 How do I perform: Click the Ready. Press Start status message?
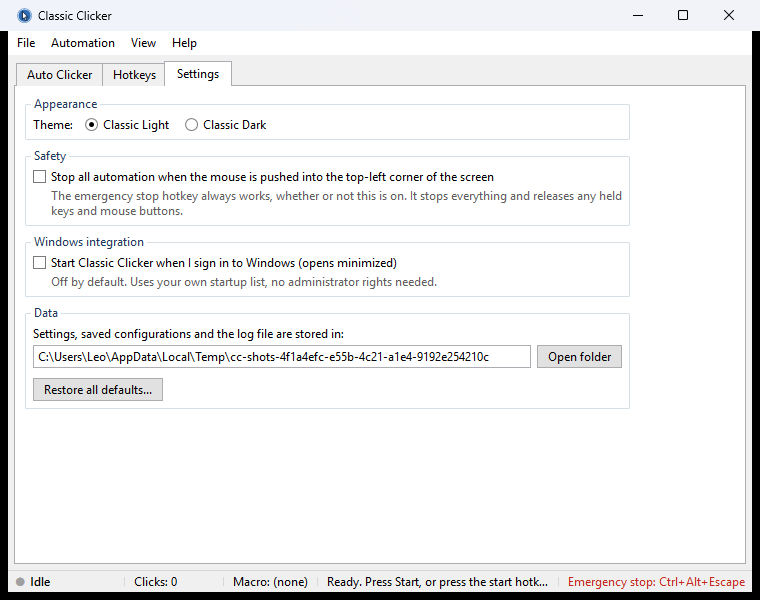[x=437, y=582]
